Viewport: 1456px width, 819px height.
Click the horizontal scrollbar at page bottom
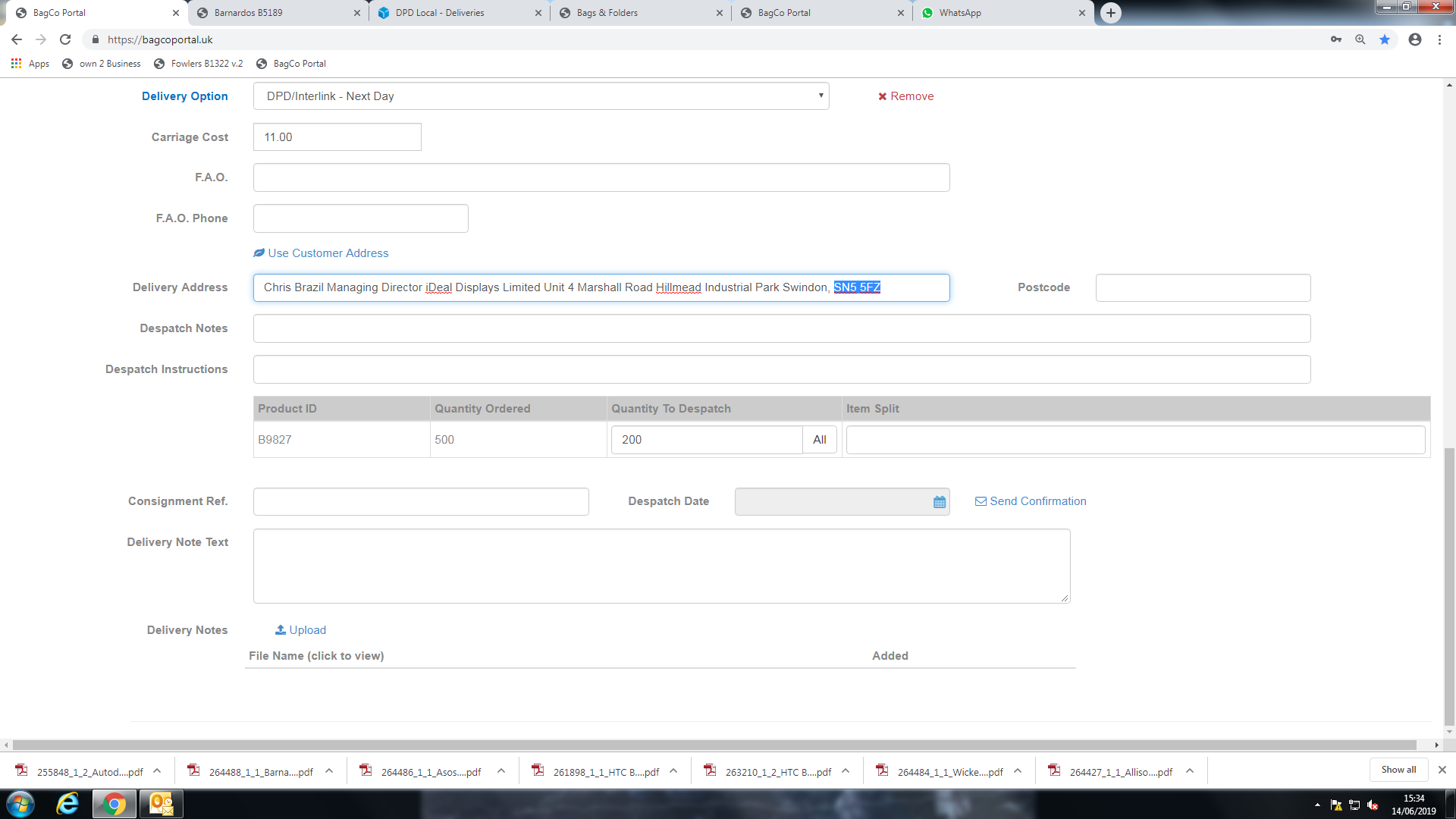click(x=713, y=745)
